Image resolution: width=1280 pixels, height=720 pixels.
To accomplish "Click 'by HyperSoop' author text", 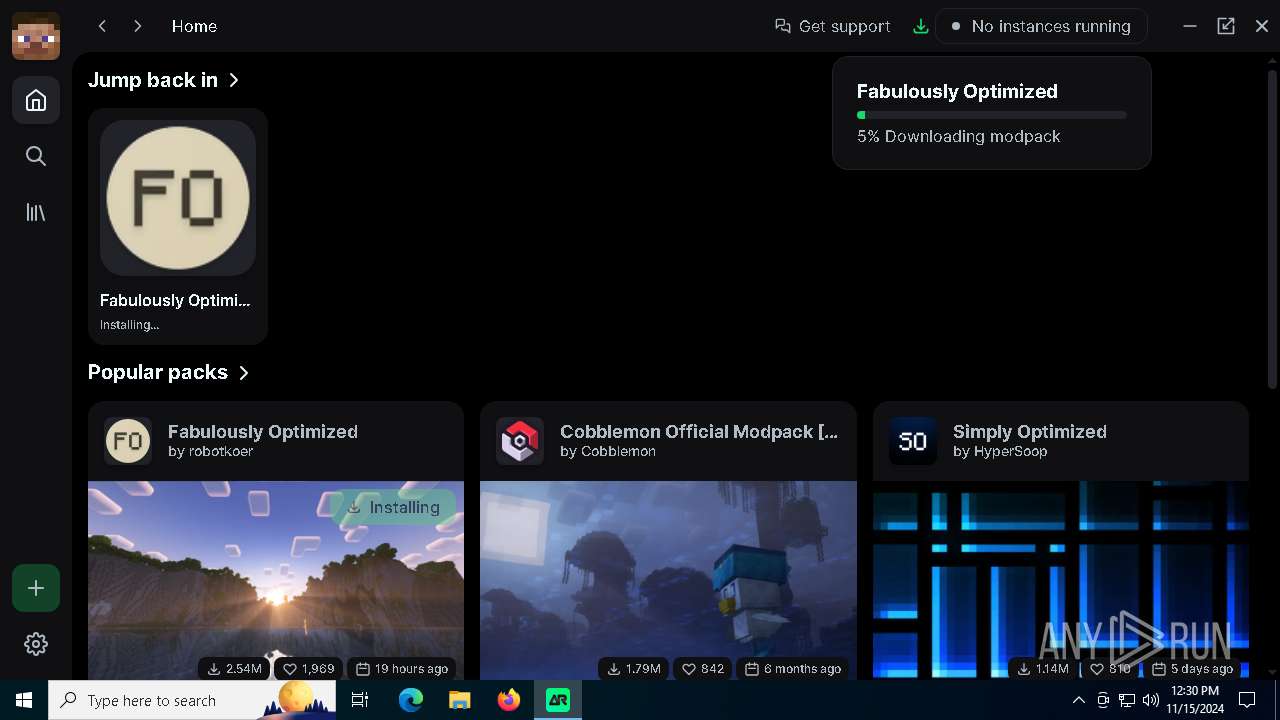I will pyautogui.click(x=1000, y=451).
